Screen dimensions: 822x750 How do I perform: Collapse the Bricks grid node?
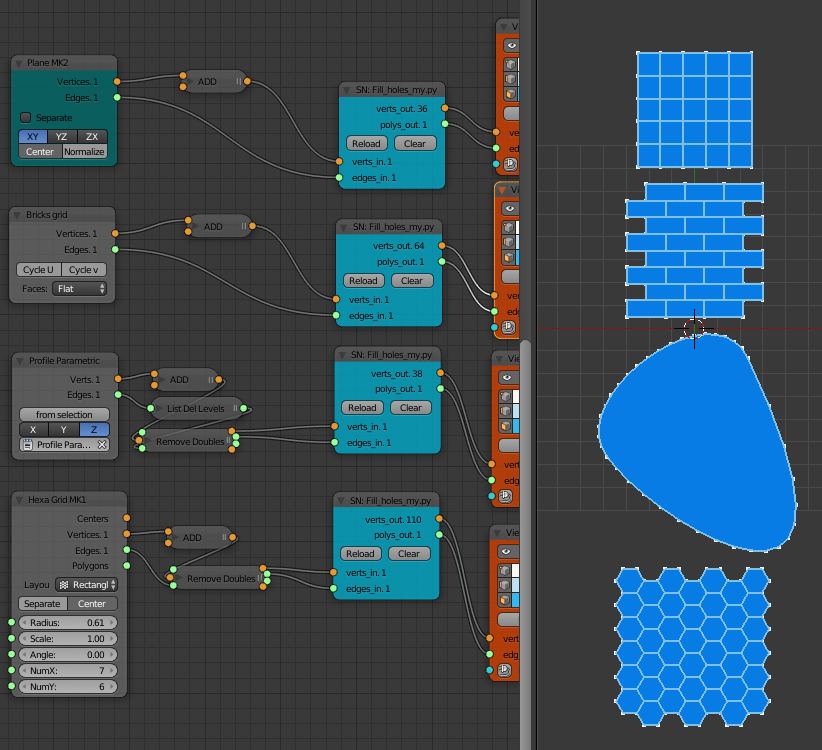coord(18,215)
